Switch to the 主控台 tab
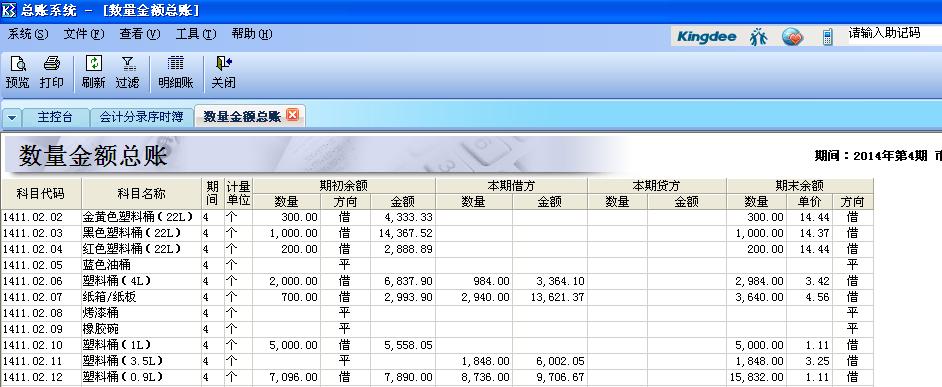942x387 pixels. pos(55,117)
